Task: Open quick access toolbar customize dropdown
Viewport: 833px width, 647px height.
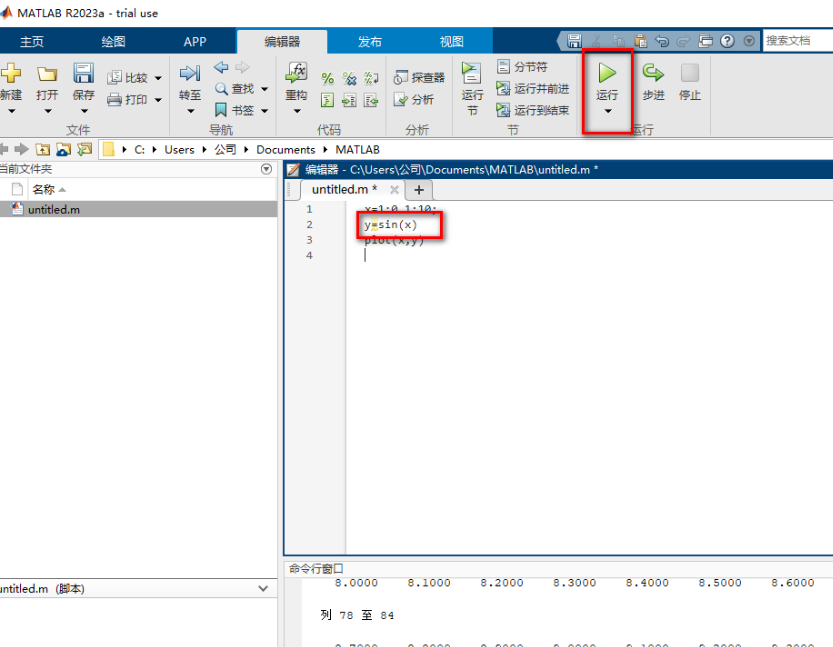Action: pyautogui.click(x=749, y=40)
